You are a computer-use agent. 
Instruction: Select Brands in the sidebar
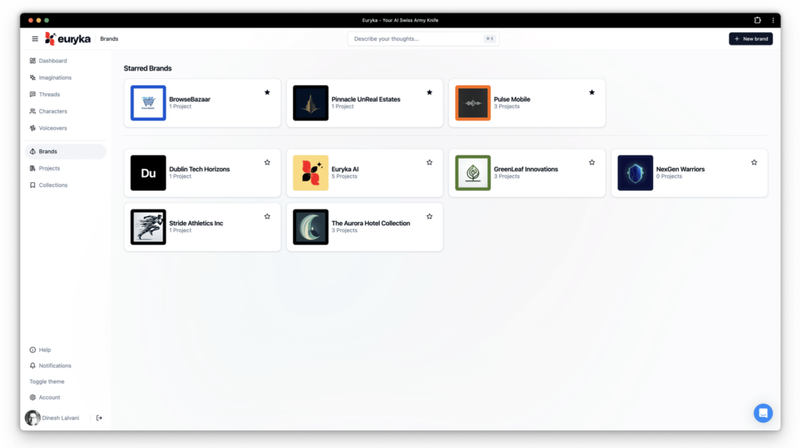pyautogui.click(x=65, y=152)
